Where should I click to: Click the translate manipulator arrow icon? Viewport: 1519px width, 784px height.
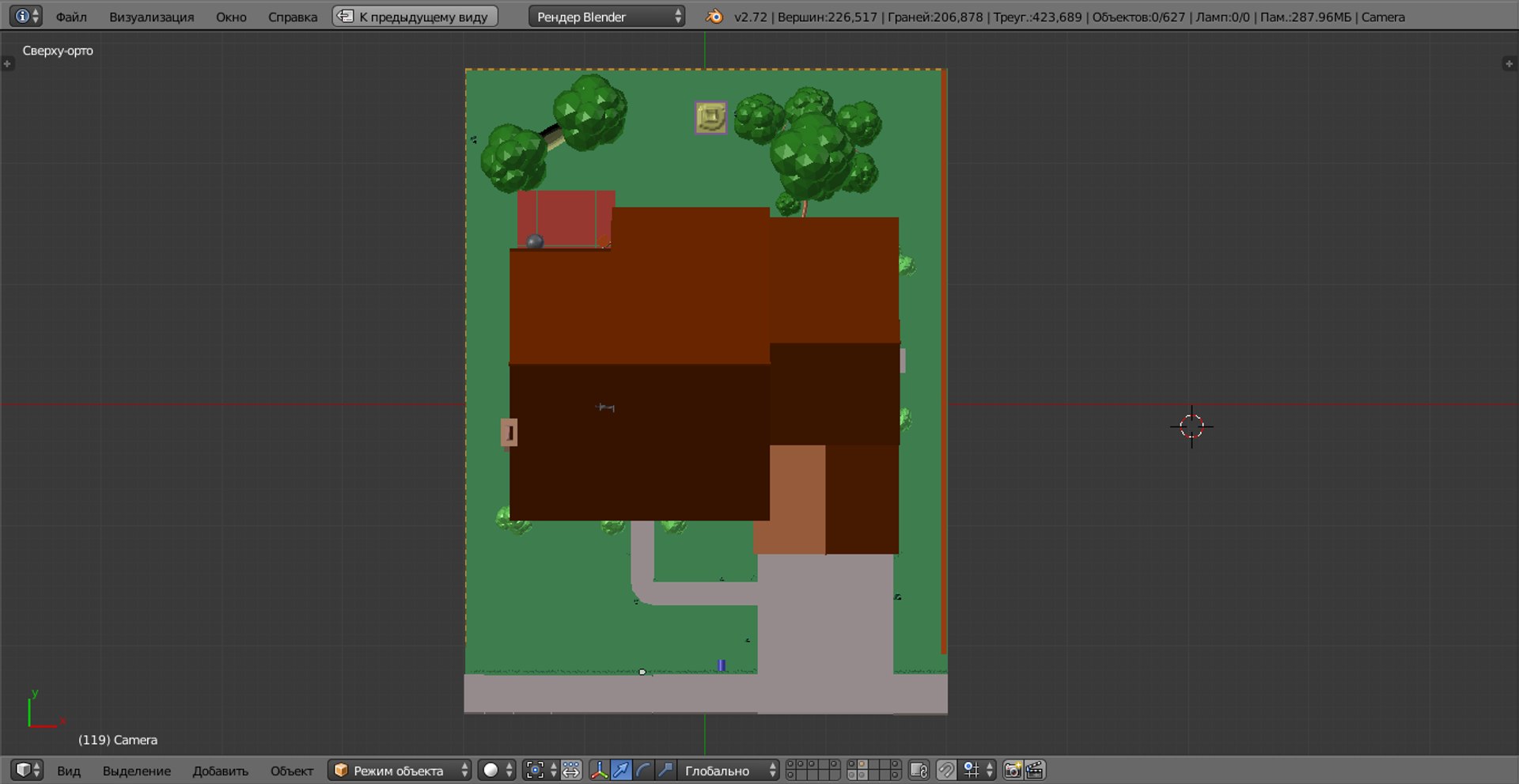tap(622, 770)
